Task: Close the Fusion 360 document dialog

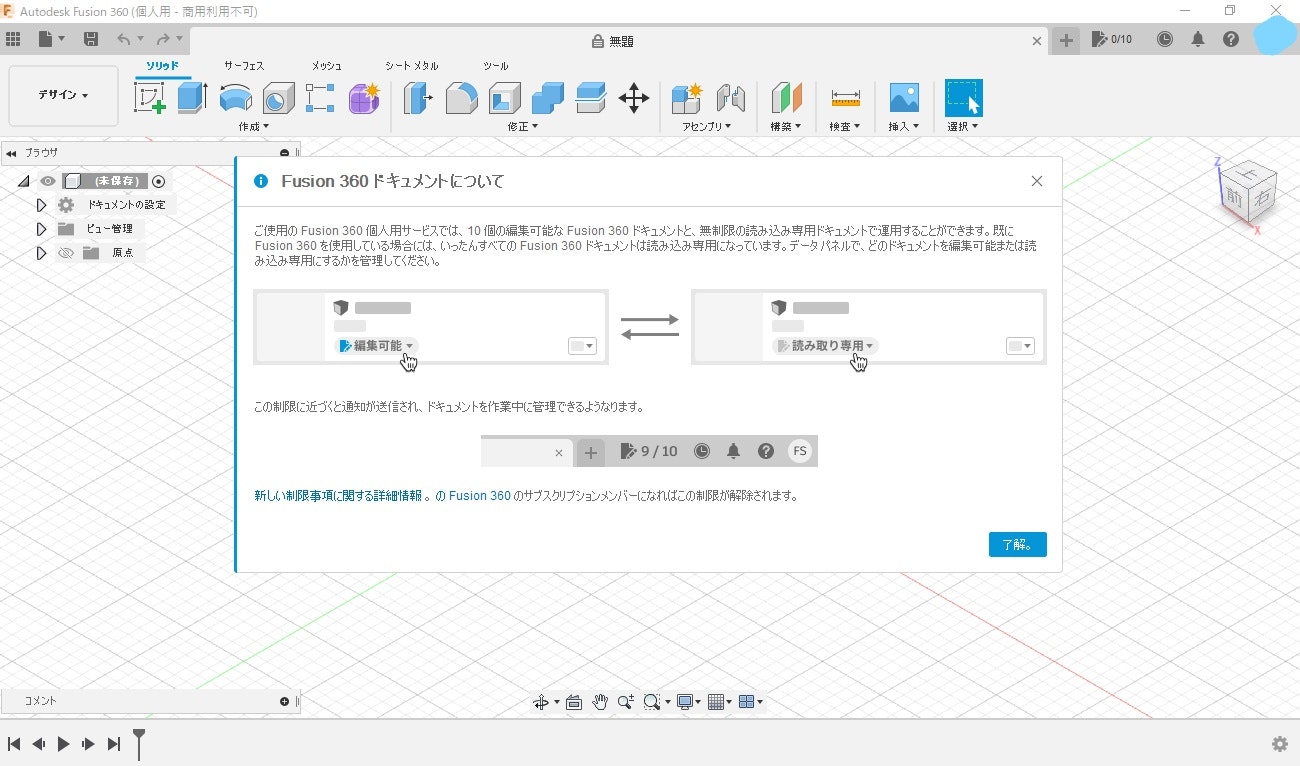Action: [1037, 181]
